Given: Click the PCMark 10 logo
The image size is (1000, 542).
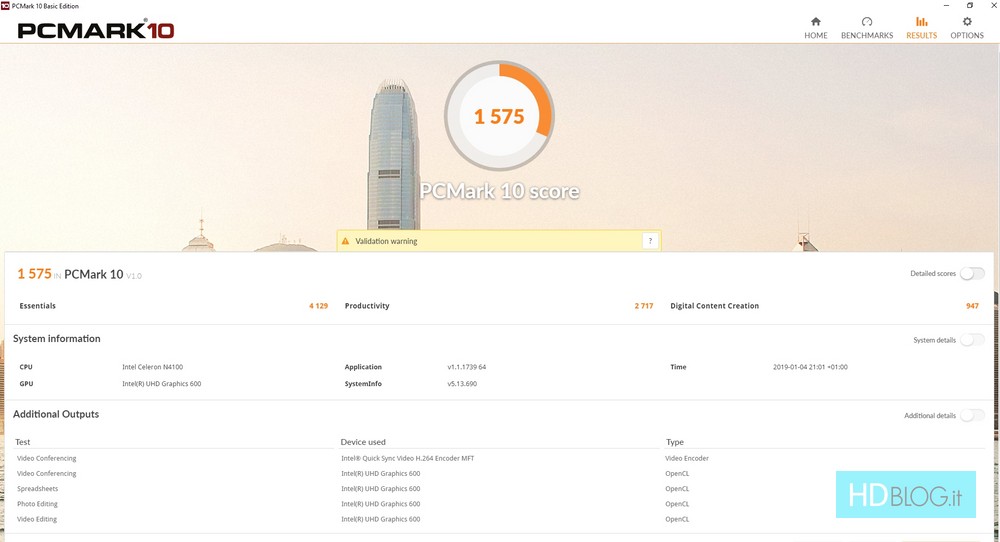Looking at the screenshot, I should point(96,30).
